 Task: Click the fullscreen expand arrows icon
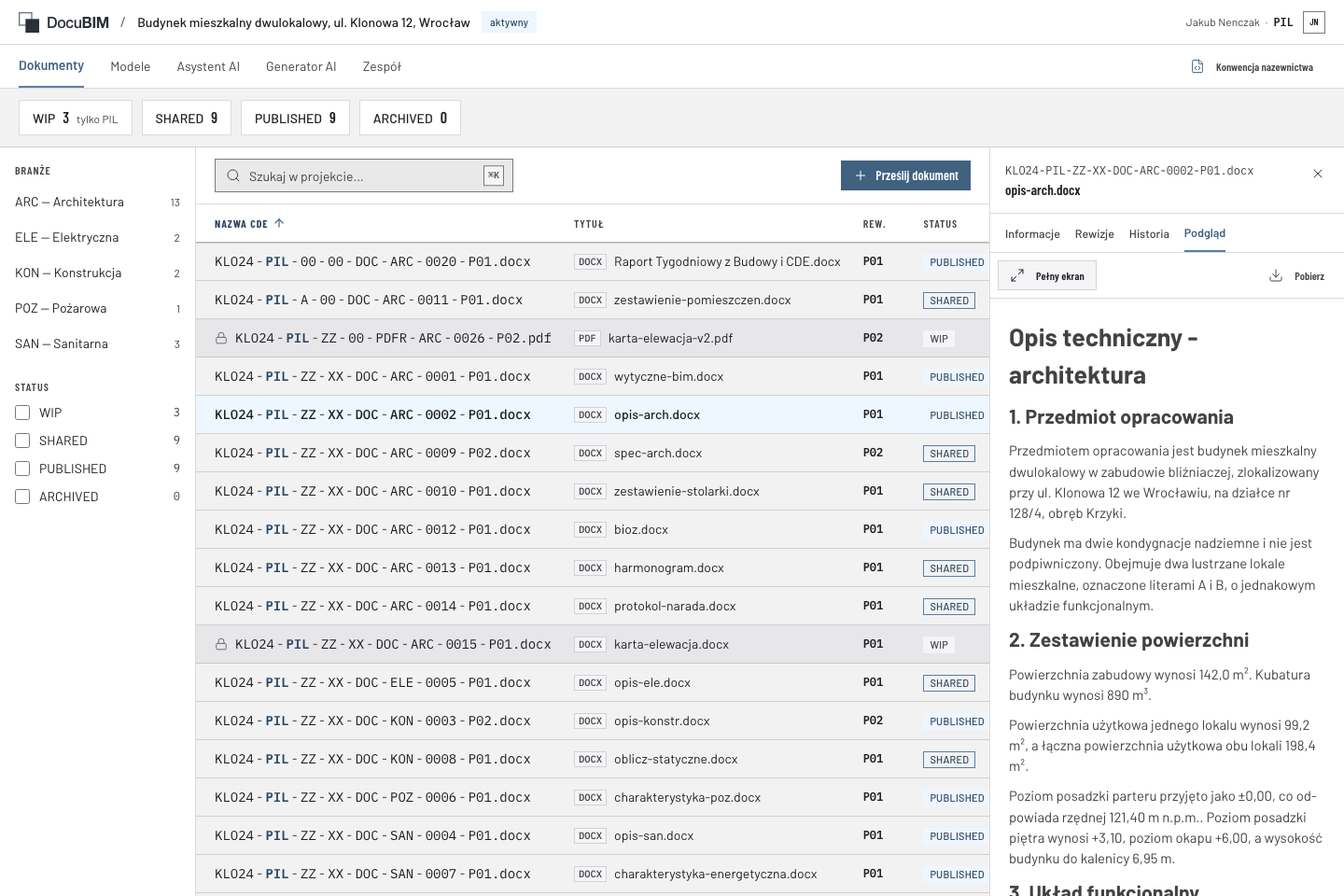coord(1017,276)
